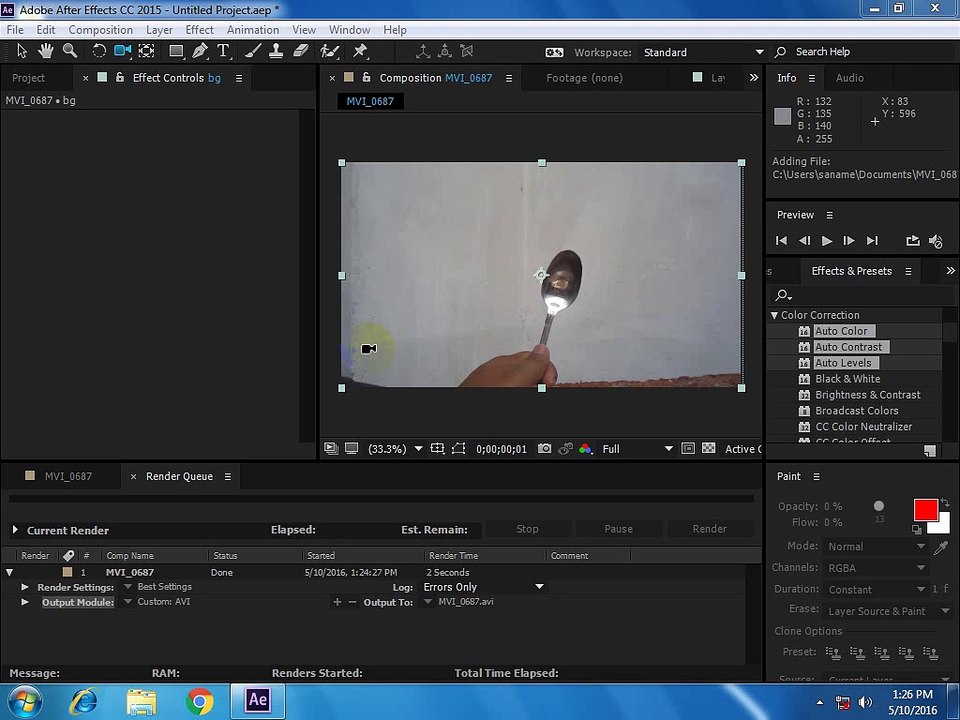This screenshot has height=720, width=960.
Task: Click Output To file MVI_0687.avi
Action: [x=465, y=602]
